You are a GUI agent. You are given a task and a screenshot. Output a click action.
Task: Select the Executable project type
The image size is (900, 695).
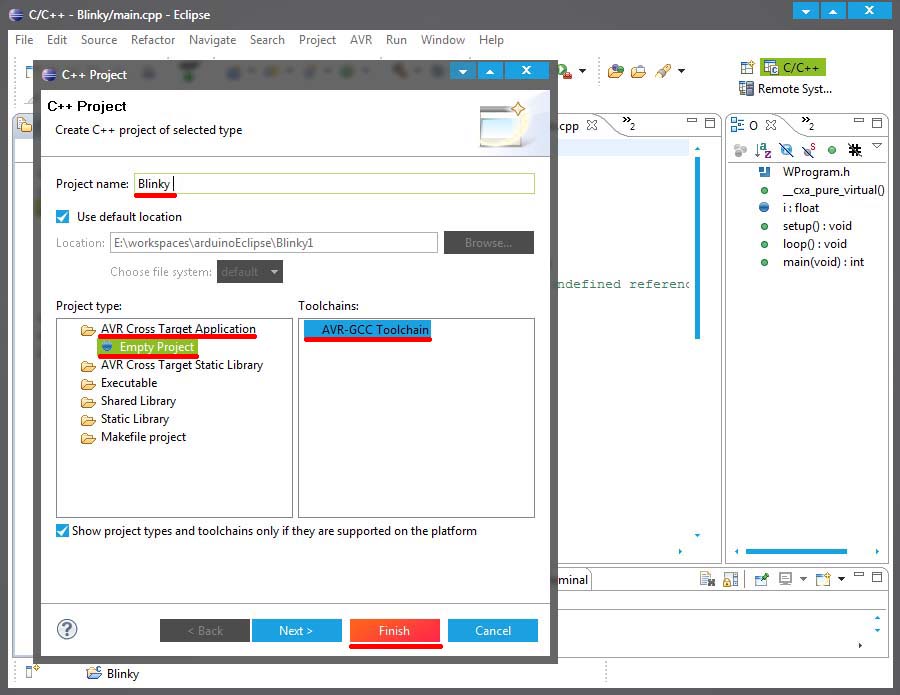129,383
